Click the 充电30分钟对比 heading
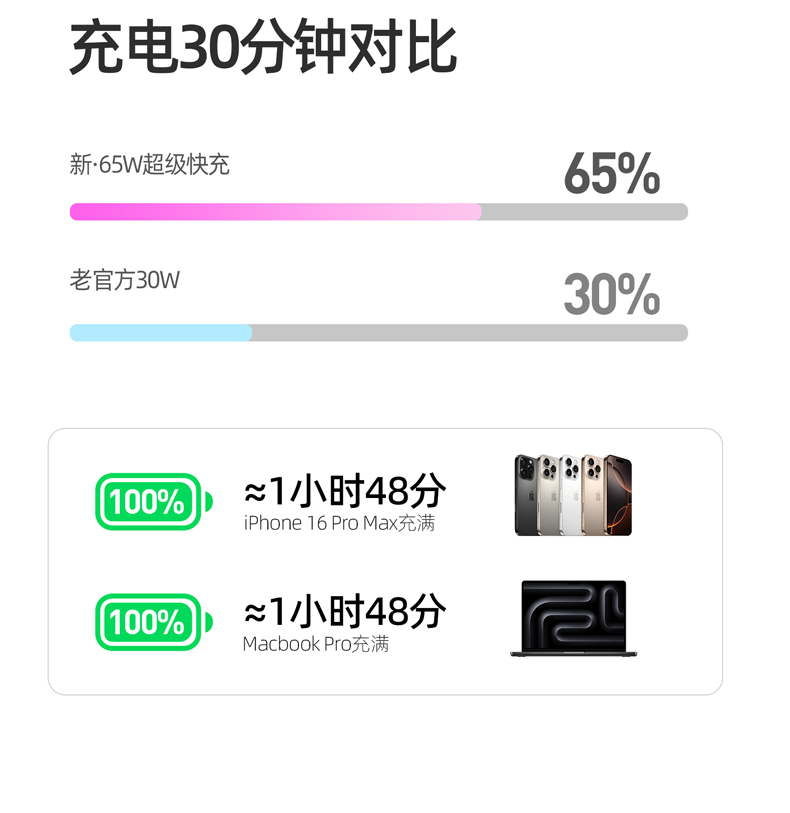The height and width of the screenshot is (813, 790). (263, 47)
